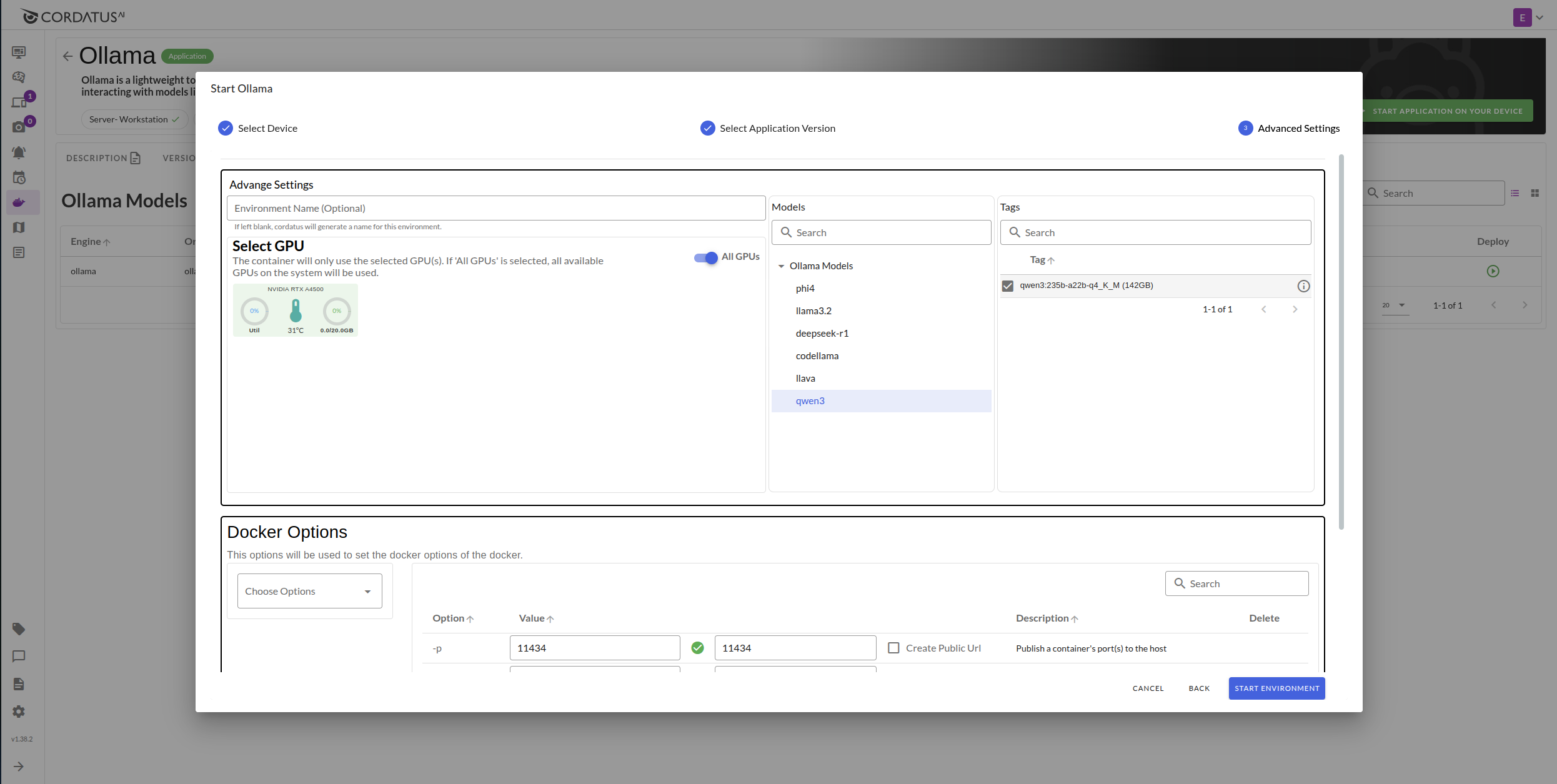The height and width of the screenshot is (784, 1557).
Task: Sort background table by Engine column
Action: tap(90, 242)
